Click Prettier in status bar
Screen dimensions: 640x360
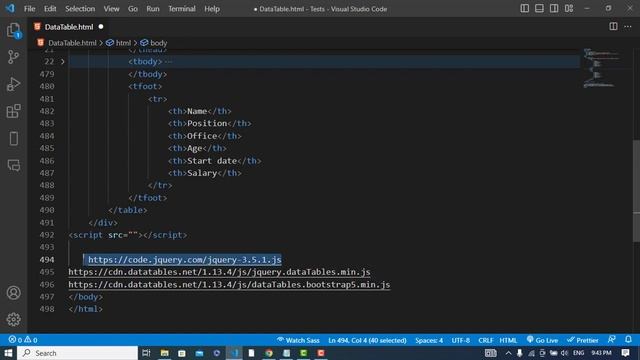(x=582, y=340)
